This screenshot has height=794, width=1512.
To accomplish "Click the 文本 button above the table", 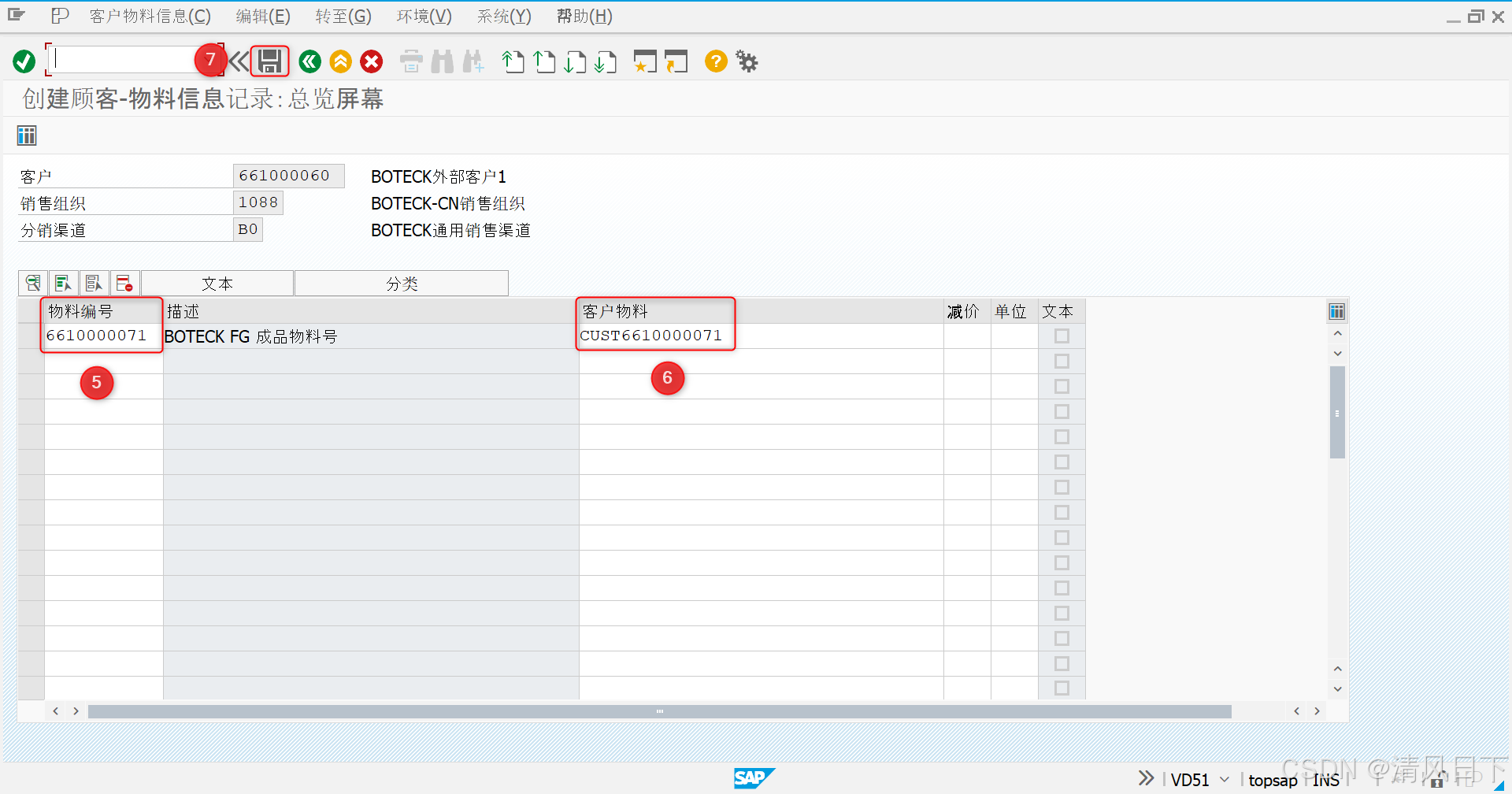I will click(217, 283).
